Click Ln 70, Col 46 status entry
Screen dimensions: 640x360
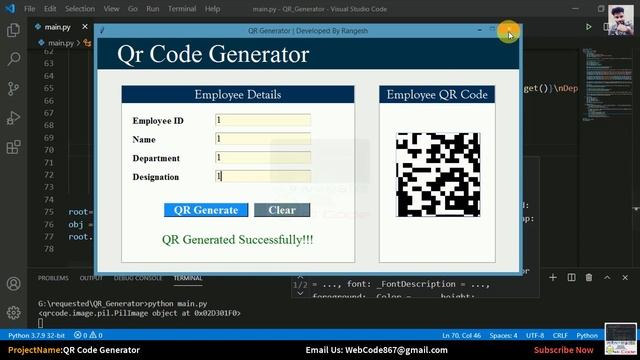pyautogui.click(x=461, y=335)
